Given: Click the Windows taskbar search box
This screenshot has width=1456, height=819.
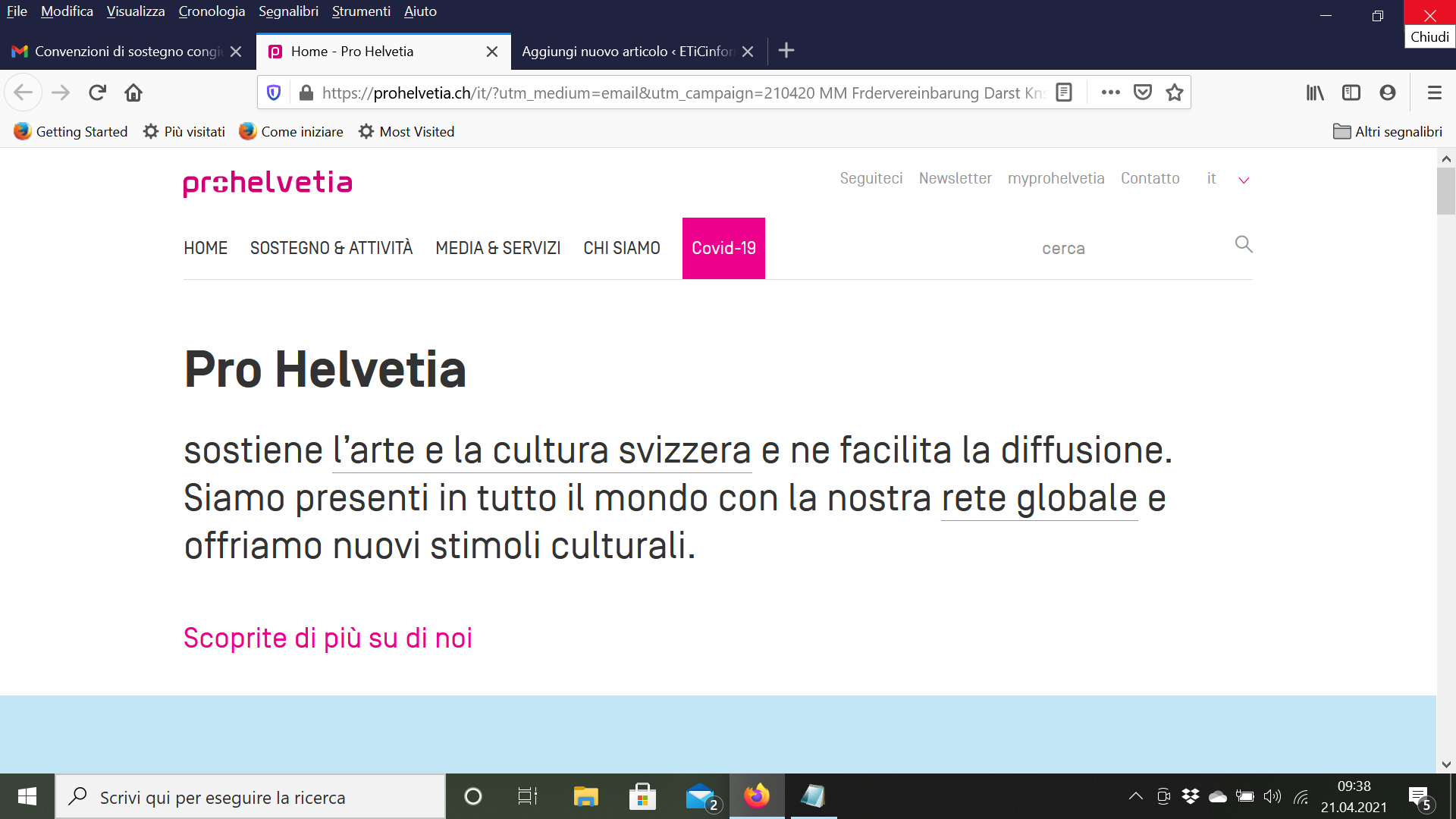Looking at the screenshot, I should coord(250,796).
